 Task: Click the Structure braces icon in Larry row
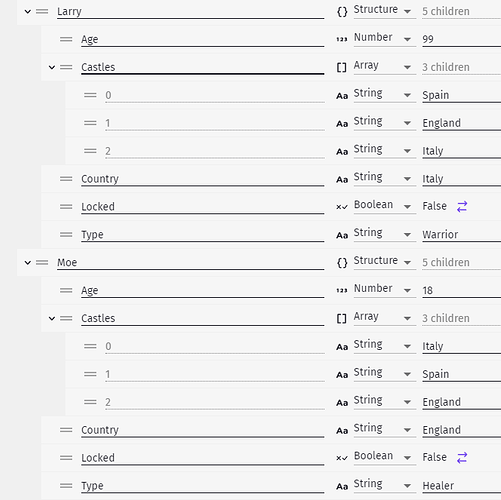pyautogui.click(x=342, y=12)
